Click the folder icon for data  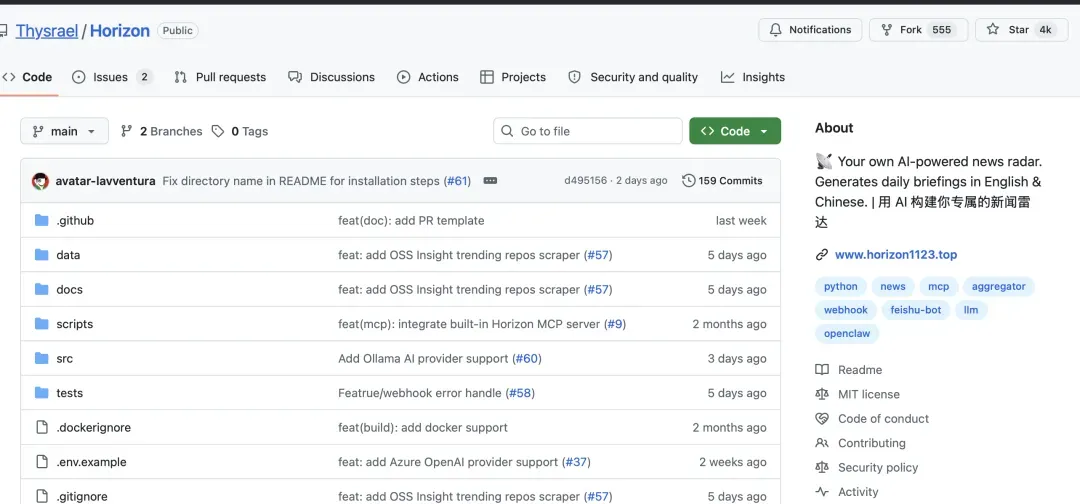tap(42, 255)
